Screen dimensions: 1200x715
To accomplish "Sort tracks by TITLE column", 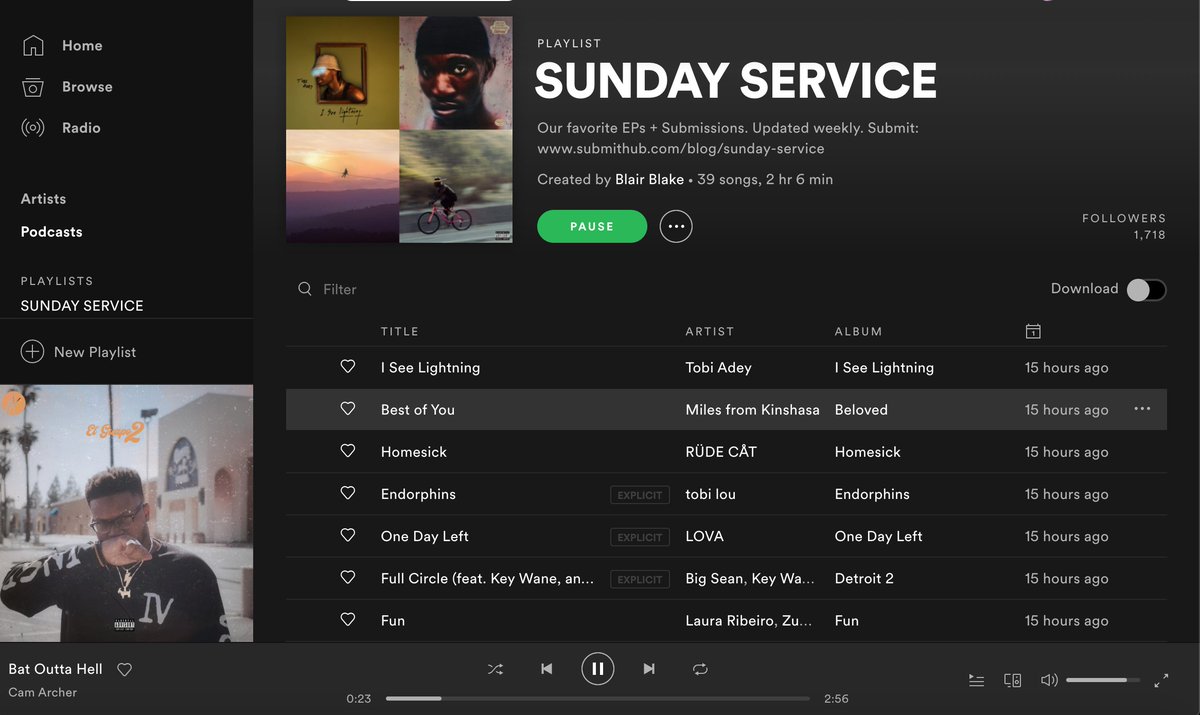I will pos(399,331).
